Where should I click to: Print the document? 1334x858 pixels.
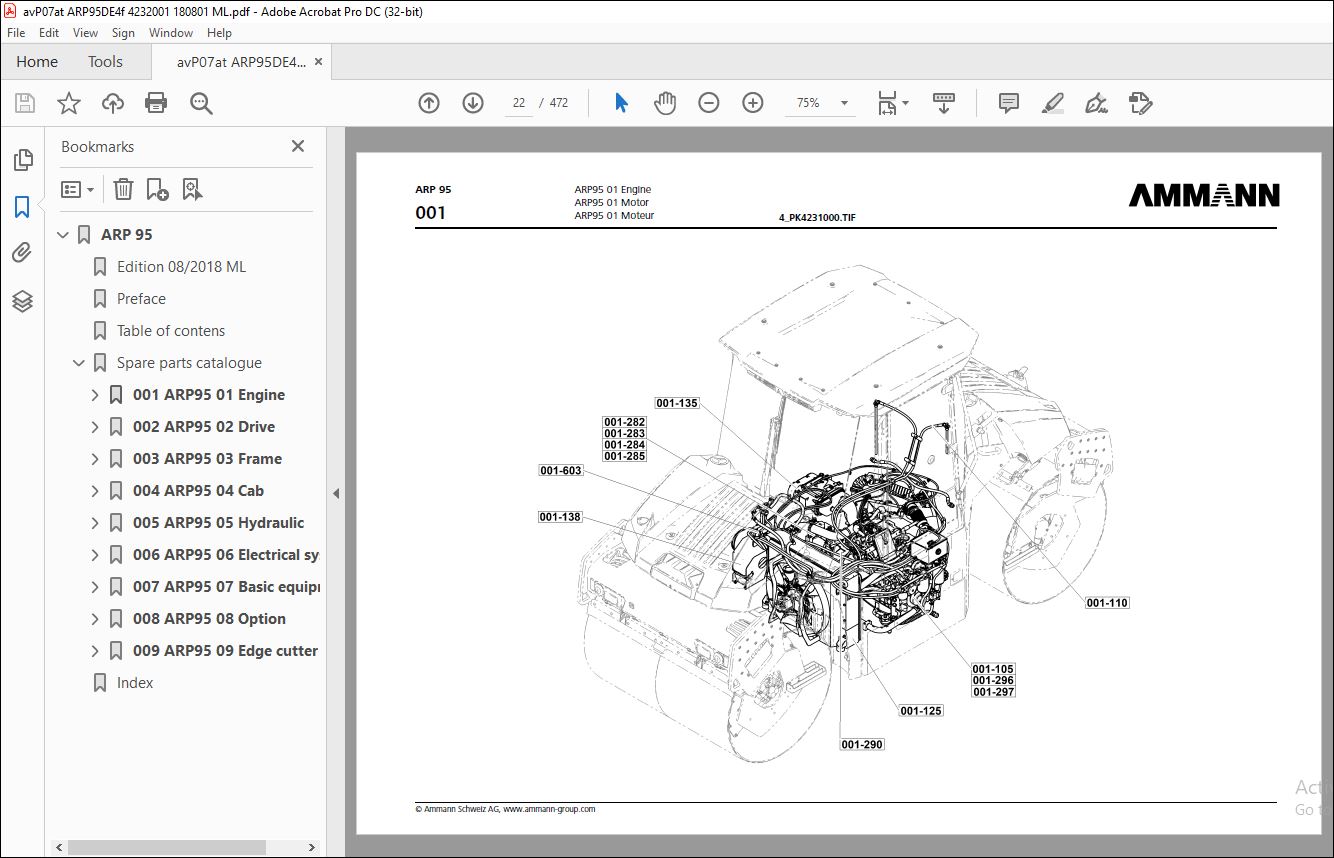[x=156, y=103]
